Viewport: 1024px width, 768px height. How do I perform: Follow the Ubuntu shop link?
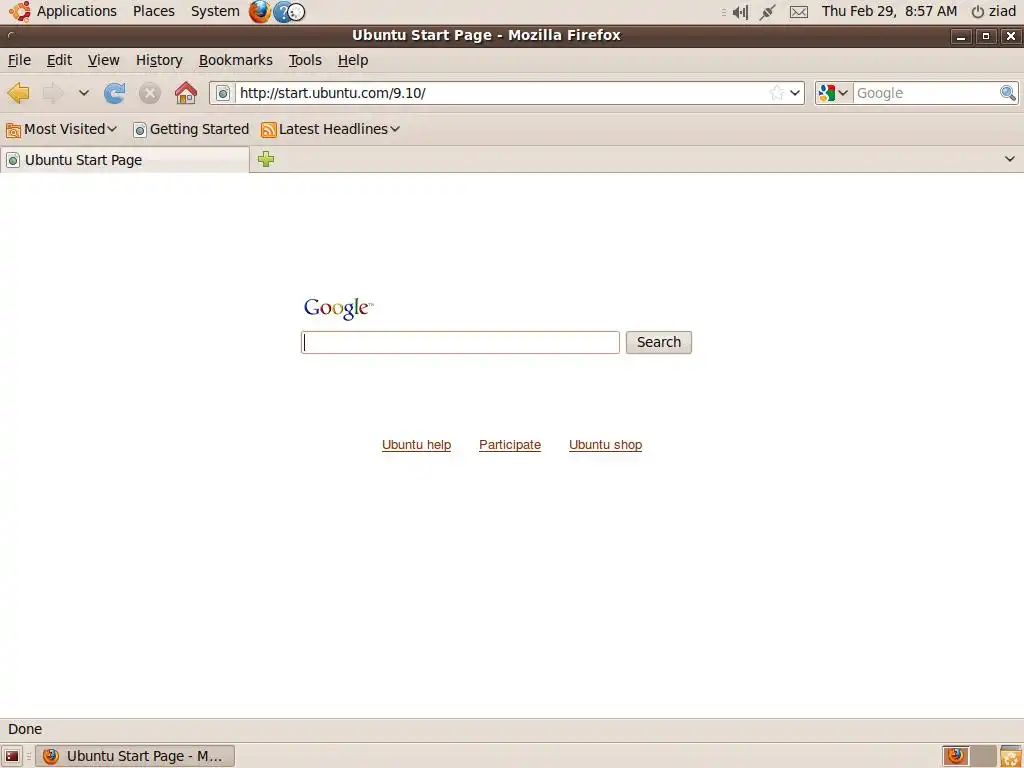tap(605, 445)
